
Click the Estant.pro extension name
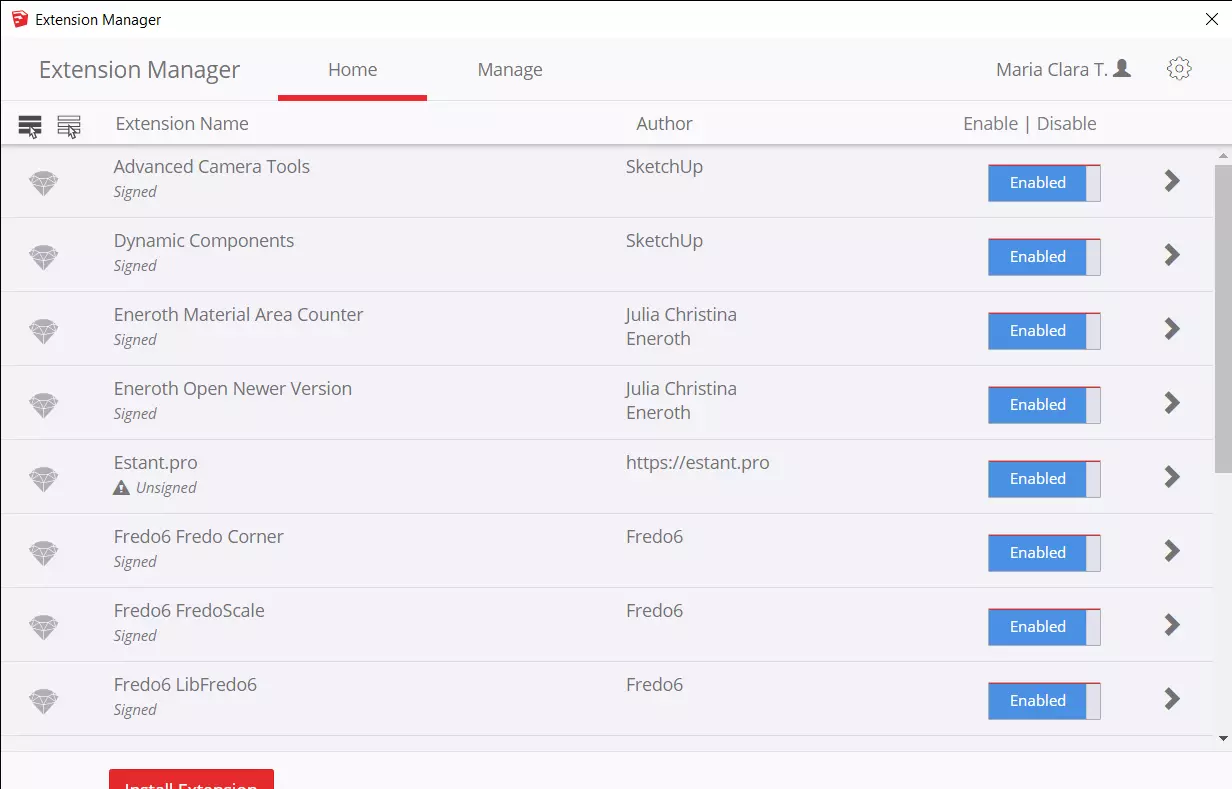[x=156, y=463]
